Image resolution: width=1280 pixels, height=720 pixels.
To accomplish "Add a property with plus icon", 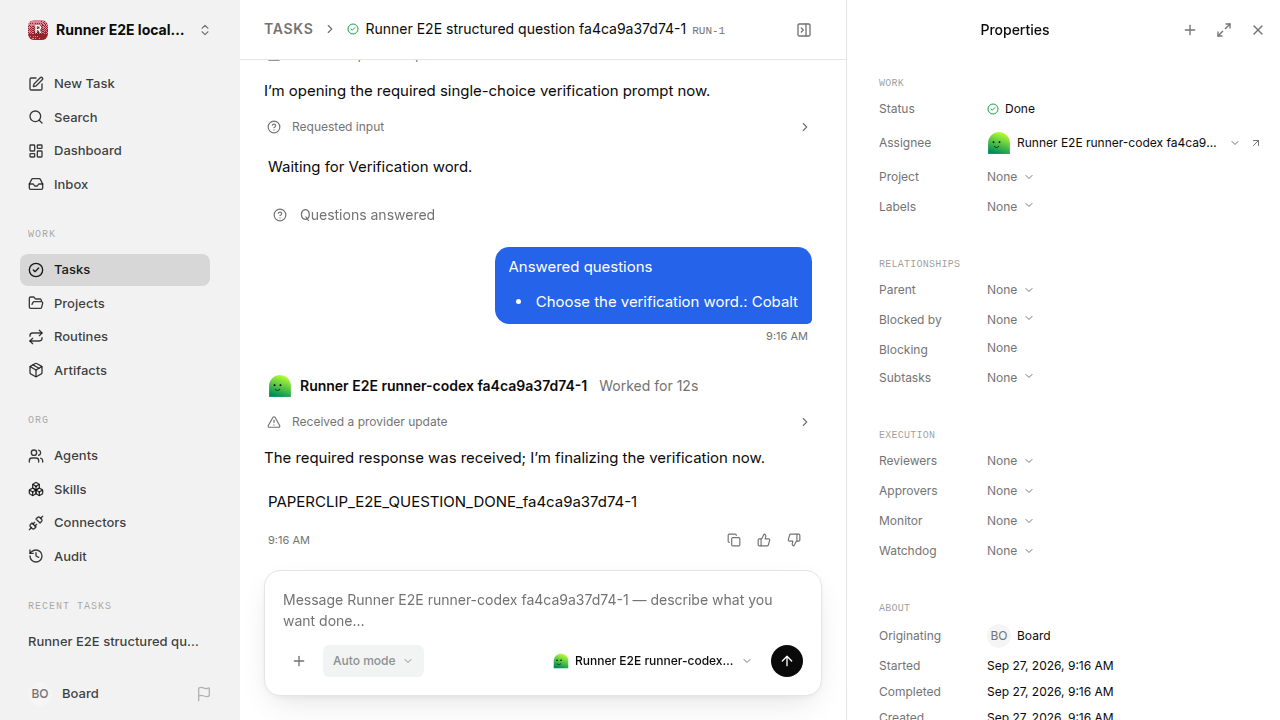I will click(1190, 30).
